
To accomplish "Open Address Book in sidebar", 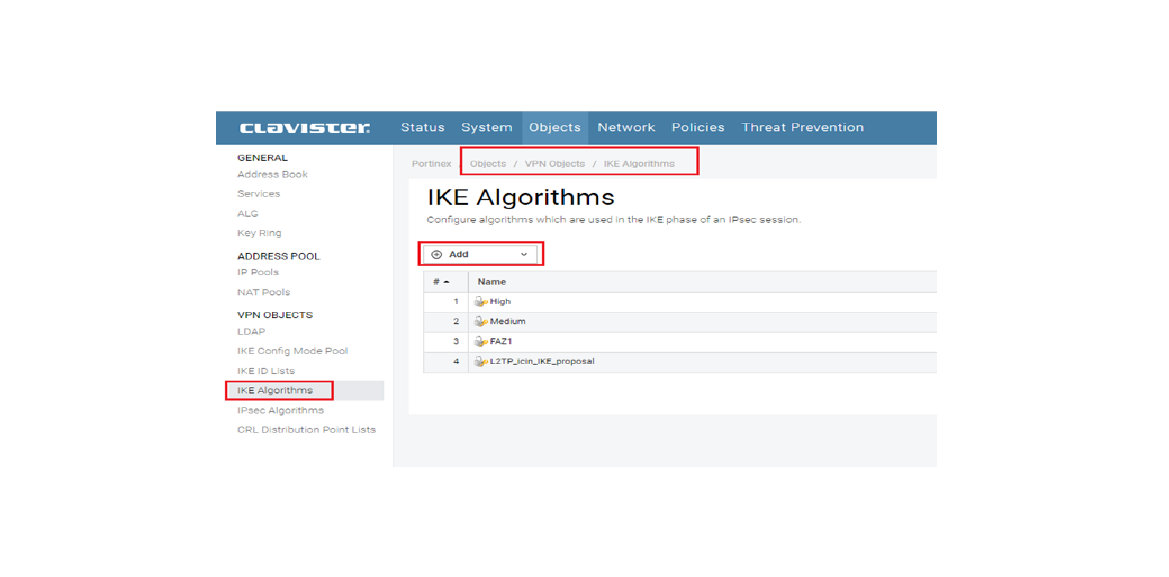I will coord(272,174).
